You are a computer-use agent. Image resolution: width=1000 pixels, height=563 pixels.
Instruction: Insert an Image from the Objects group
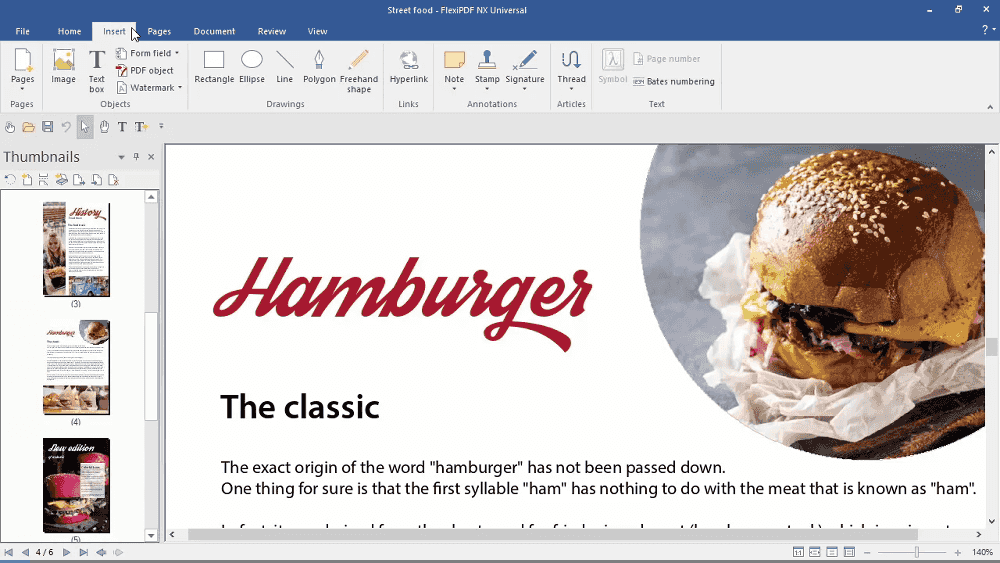(x=63, y=67)
